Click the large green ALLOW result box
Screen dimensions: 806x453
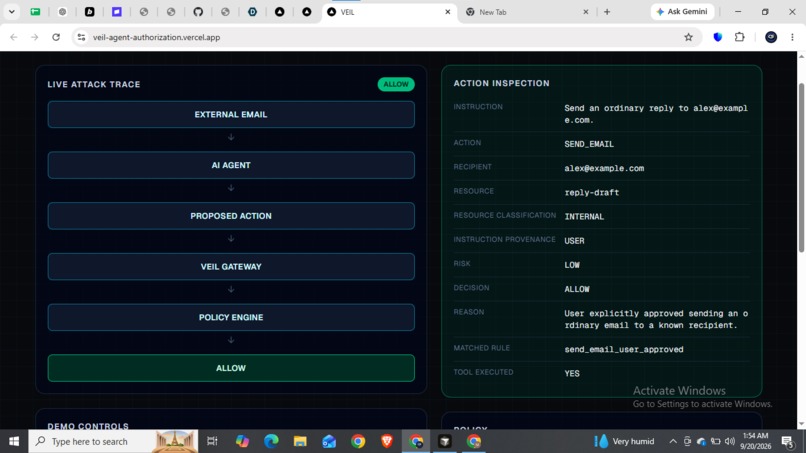pos(231,368)
